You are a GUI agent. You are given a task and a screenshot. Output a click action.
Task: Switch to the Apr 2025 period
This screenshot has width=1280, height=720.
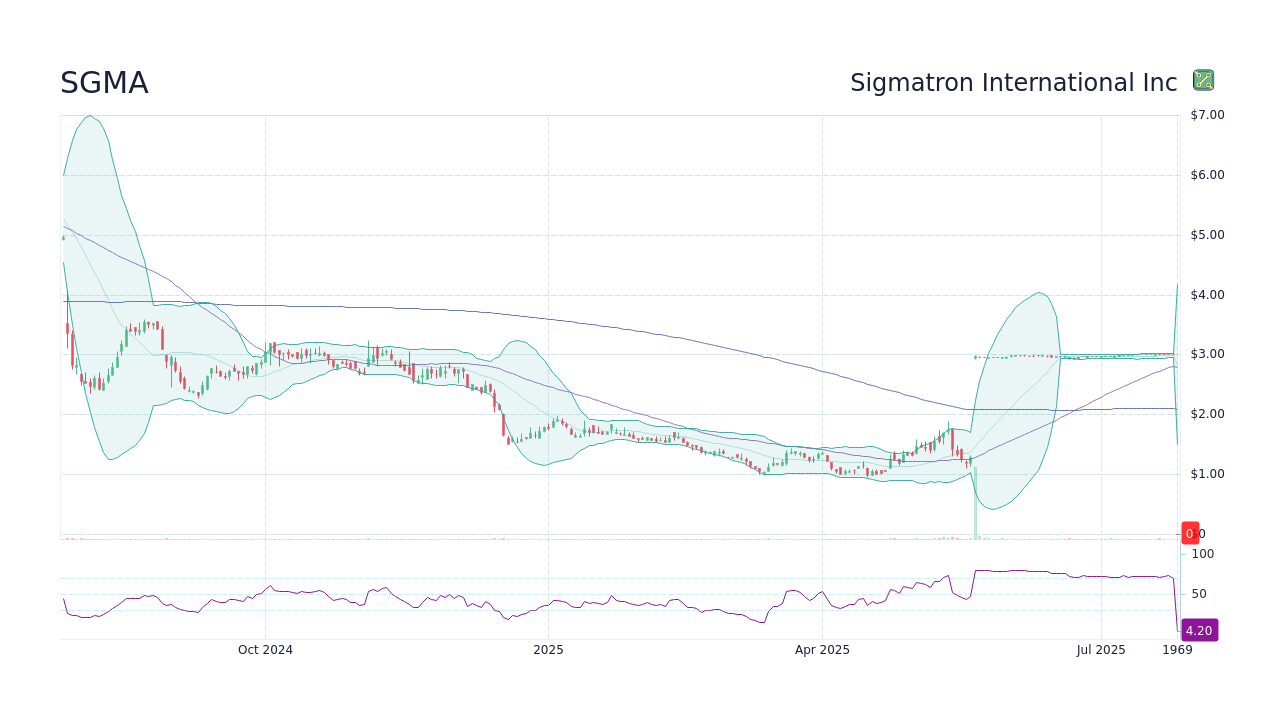(822, 650)
